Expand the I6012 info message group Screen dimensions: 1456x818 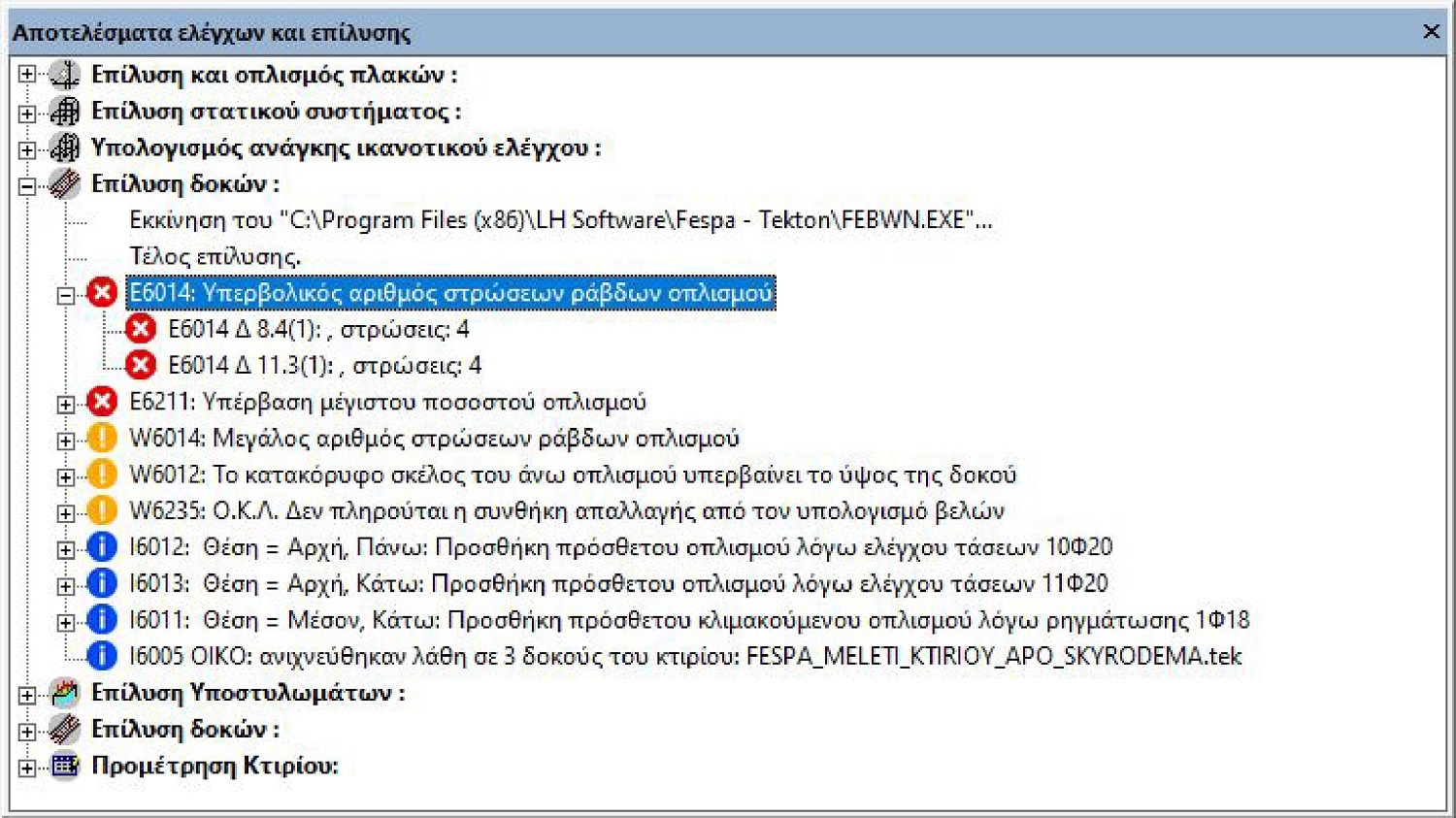coord(66,548)
